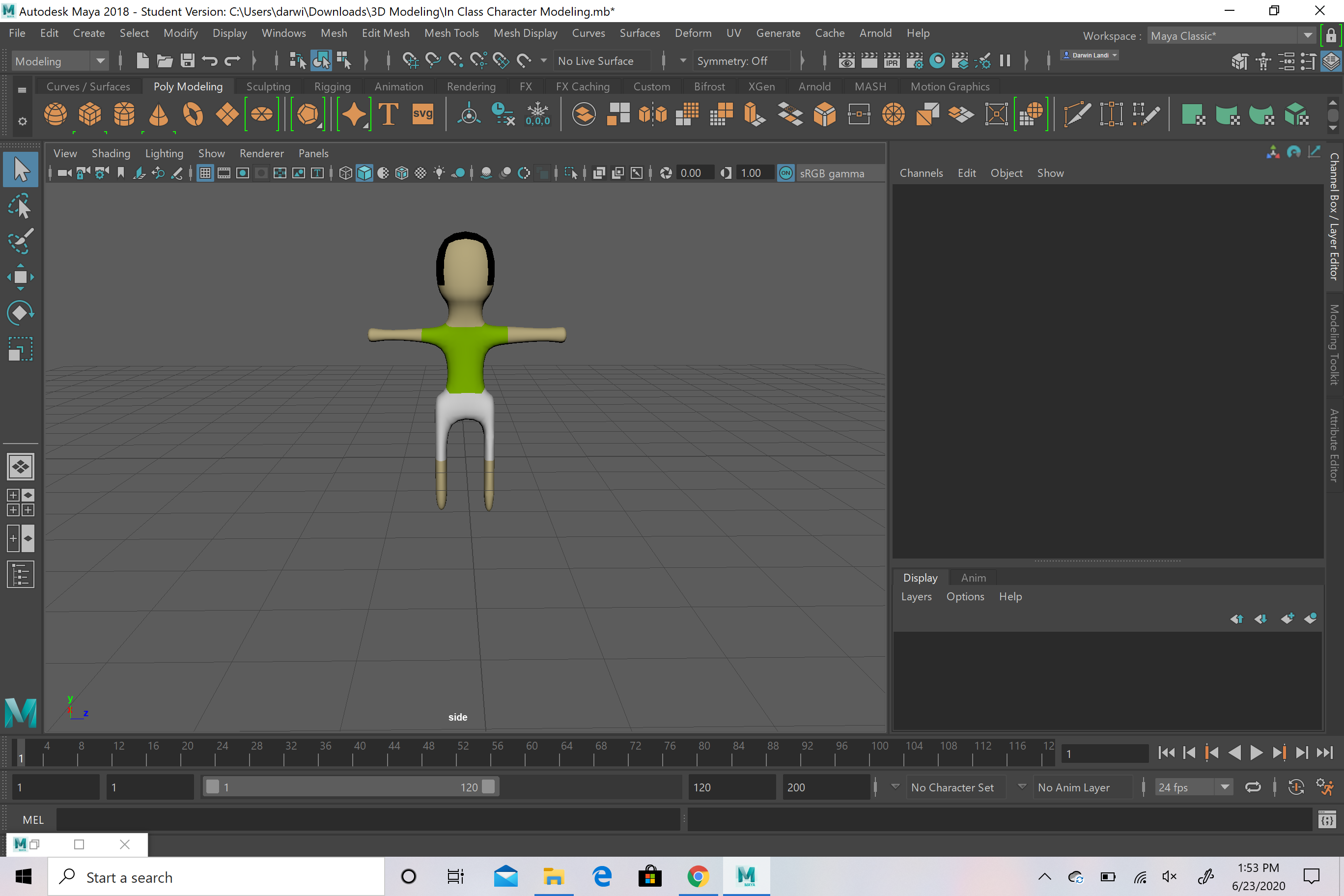Image resolution: width=1344 pixels, height=896 pixels.
Task: Toggle use all lights in viewport
Action: (439, 173)
